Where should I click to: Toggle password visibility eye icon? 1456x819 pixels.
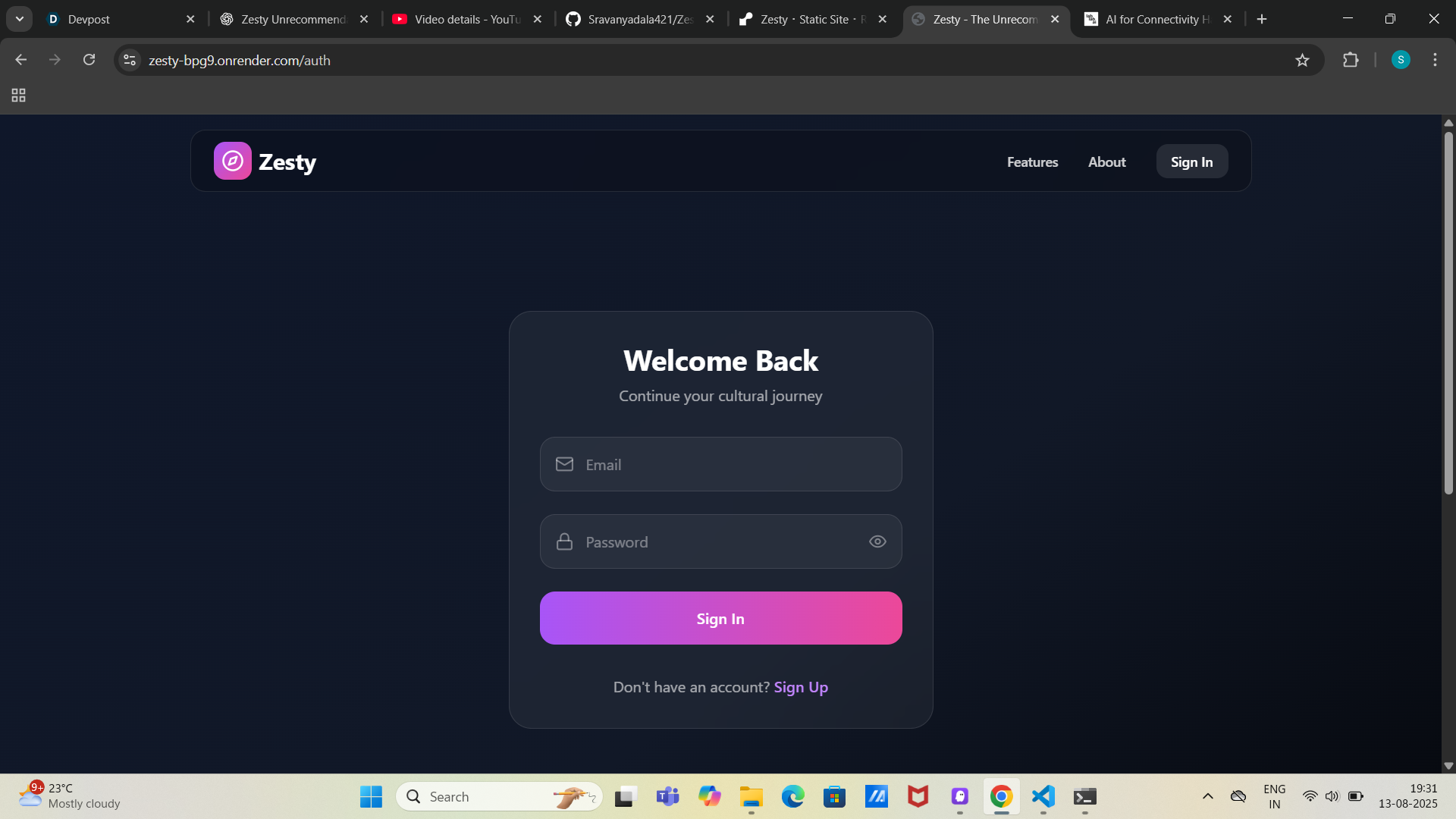click(877, 541)
